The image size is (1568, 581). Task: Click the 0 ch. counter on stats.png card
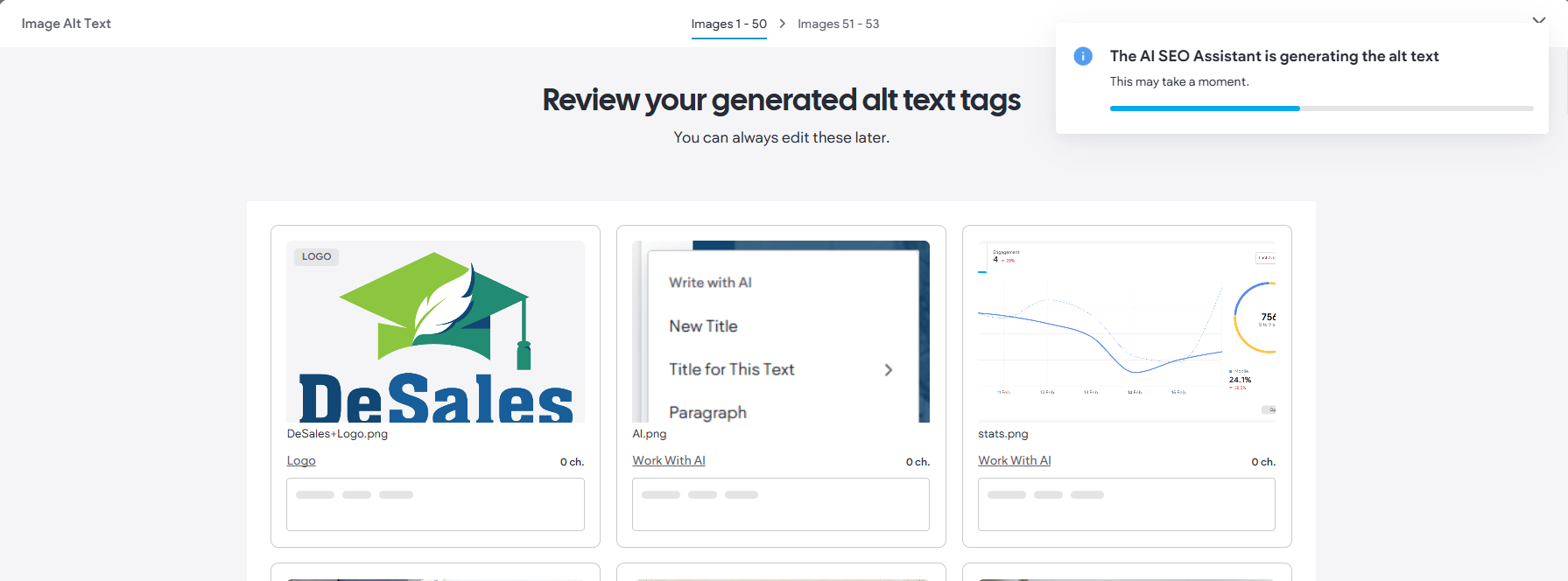click(1263, 462)
